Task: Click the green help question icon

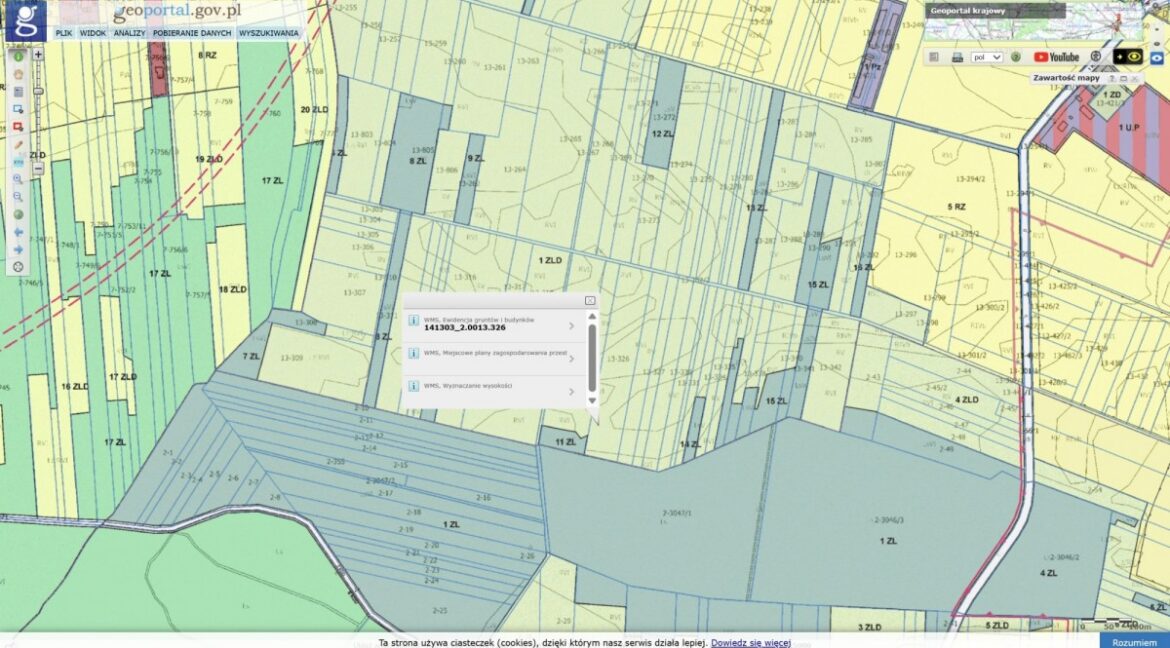Action: (x=1016, y=57)
